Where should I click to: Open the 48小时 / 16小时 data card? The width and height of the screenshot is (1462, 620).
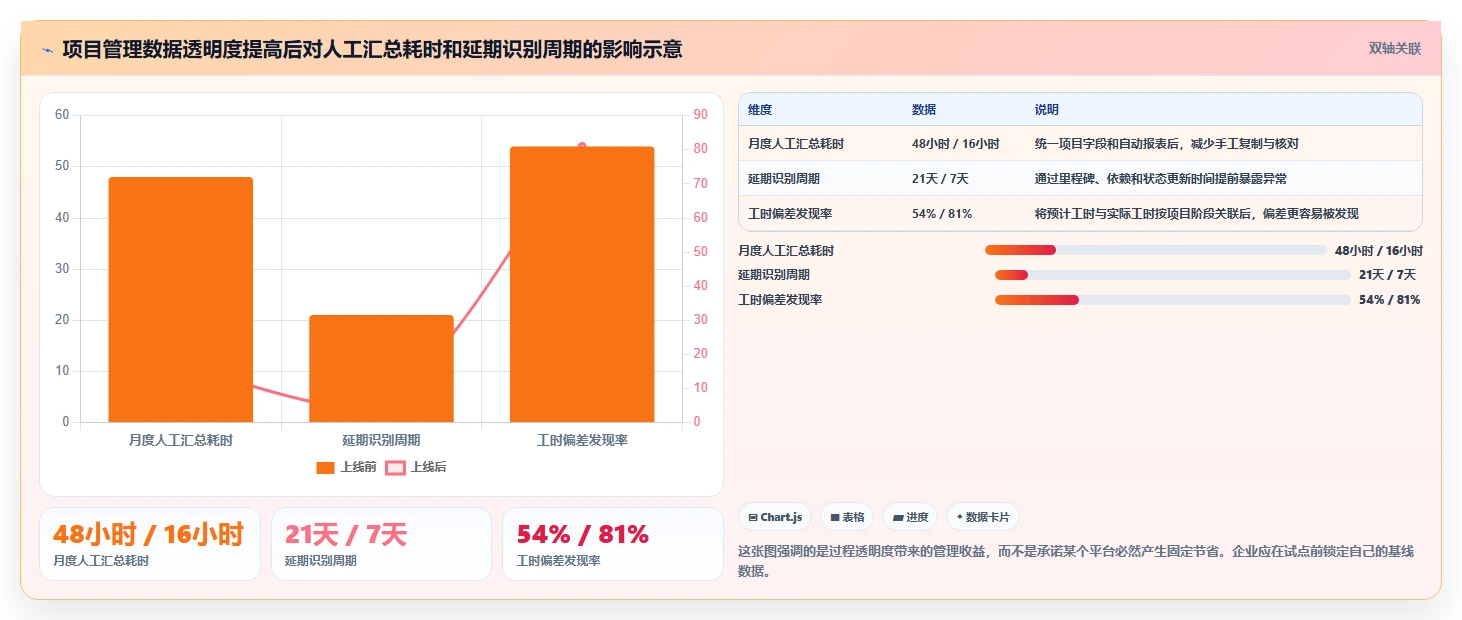(150, 544)
